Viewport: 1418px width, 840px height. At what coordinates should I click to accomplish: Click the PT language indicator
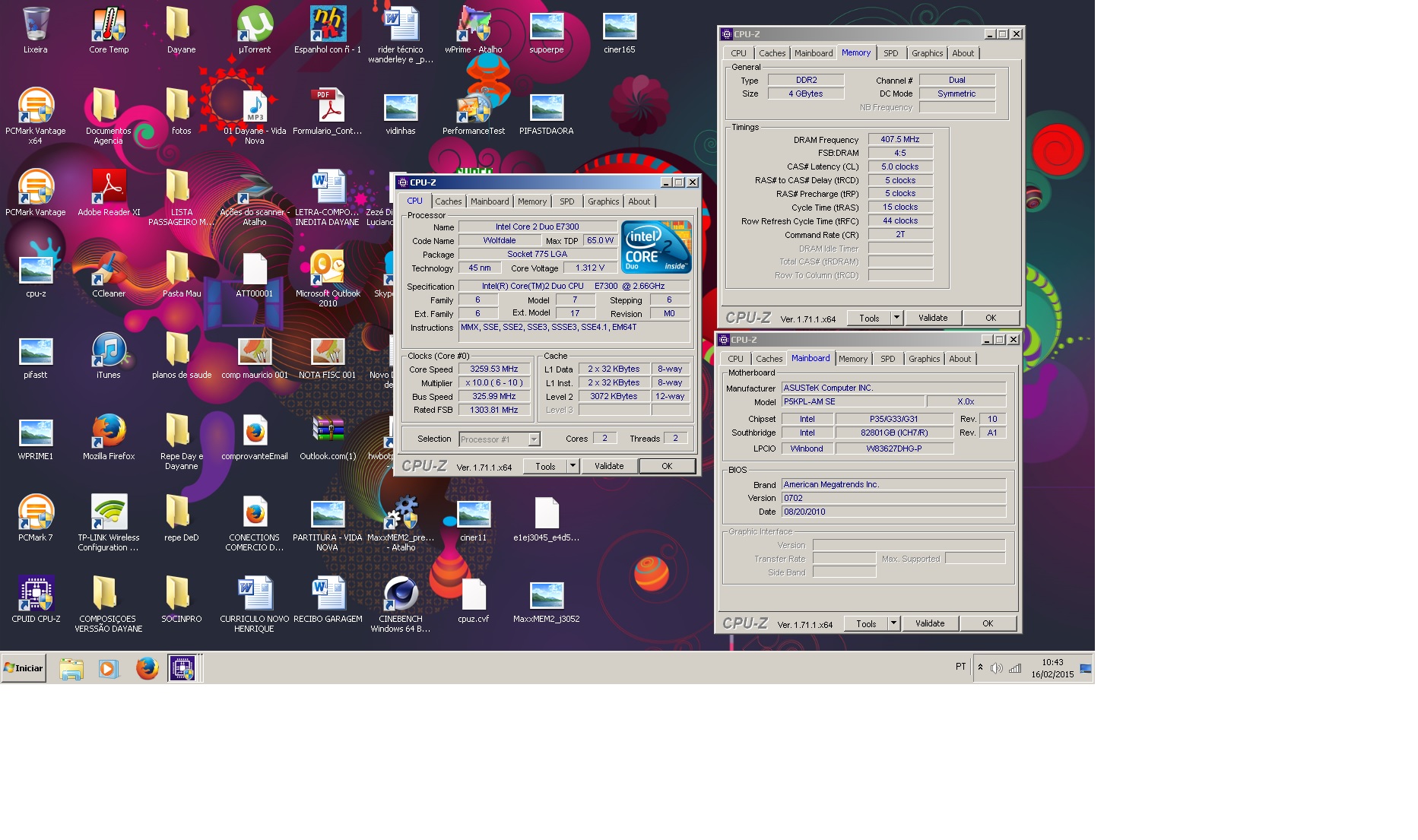coord(960,667)
